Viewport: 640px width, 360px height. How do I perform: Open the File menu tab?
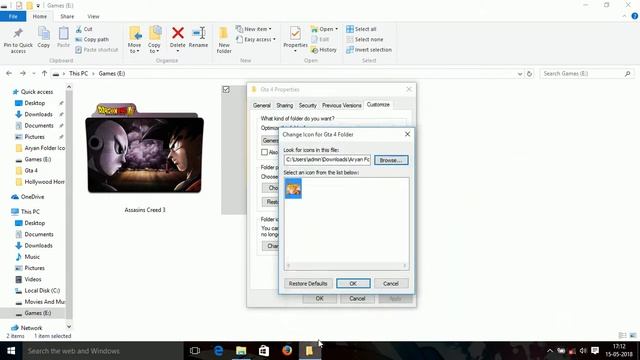[x=13, y=16]
